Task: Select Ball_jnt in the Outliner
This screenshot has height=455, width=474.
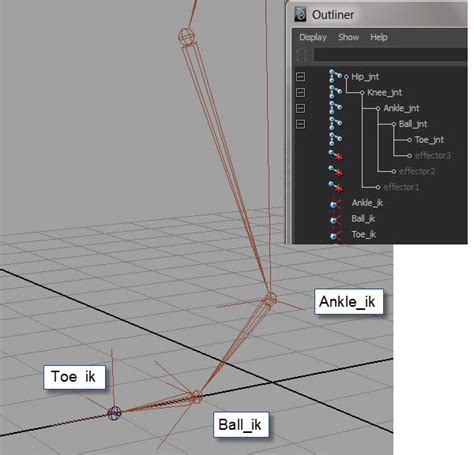Action: pyautogui.click(x=413, y=124)
